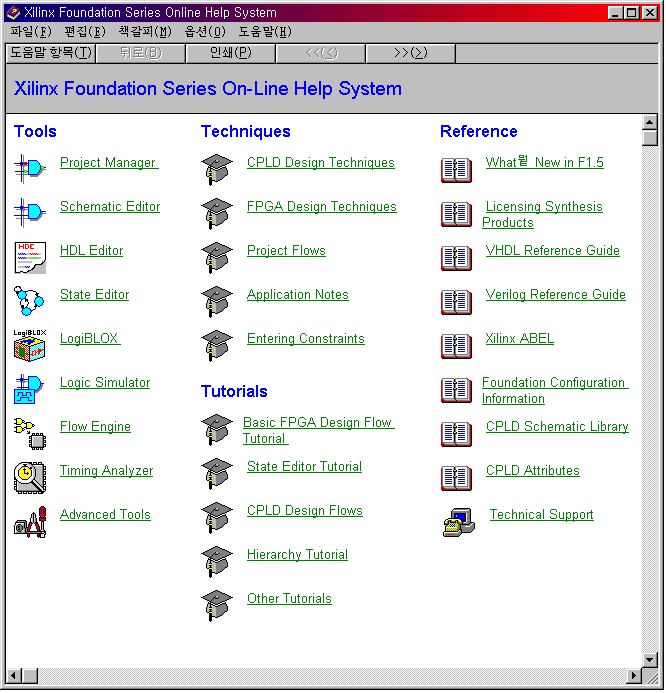This screenshot has height=693, width=666.
Task: Open the Logic Simulator link
Action: pos(105,383)
